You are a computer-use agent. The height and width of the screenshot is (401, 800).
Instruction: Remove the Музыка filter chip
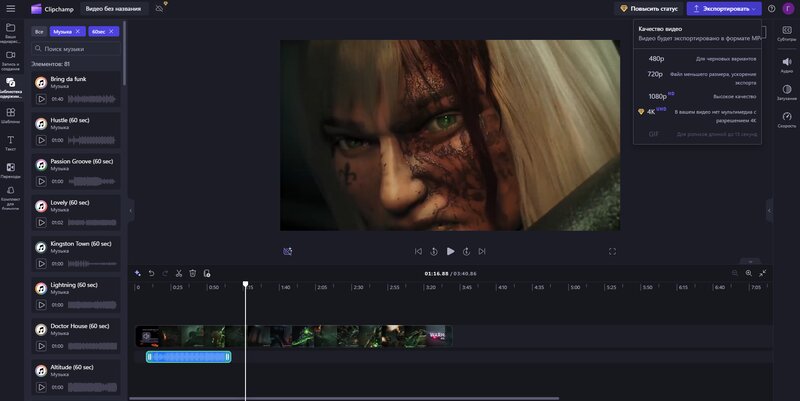78,32
